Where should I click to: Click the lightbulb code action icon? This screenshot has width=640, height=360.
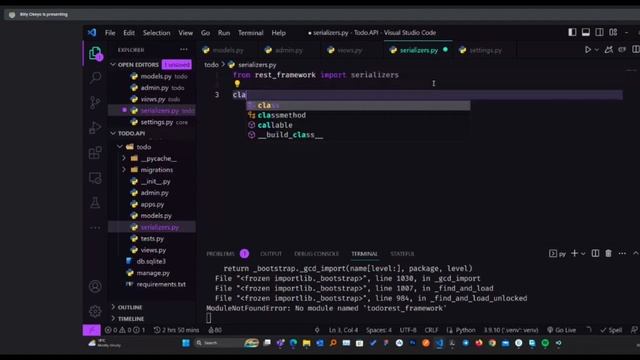(x=237, y=84)
